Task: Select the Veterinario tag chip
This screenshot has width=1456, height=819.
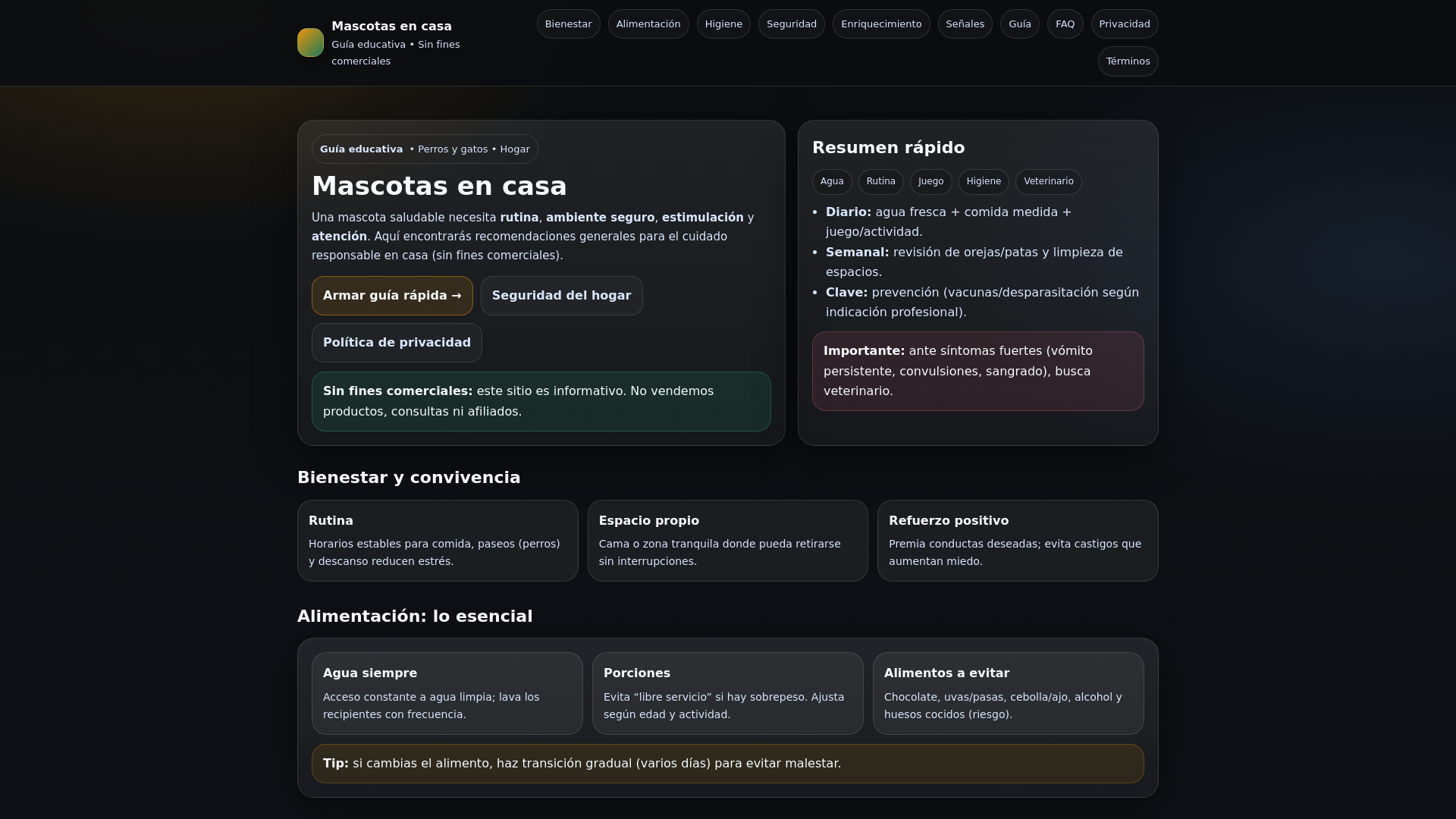Action: [x=1048, y=182]
